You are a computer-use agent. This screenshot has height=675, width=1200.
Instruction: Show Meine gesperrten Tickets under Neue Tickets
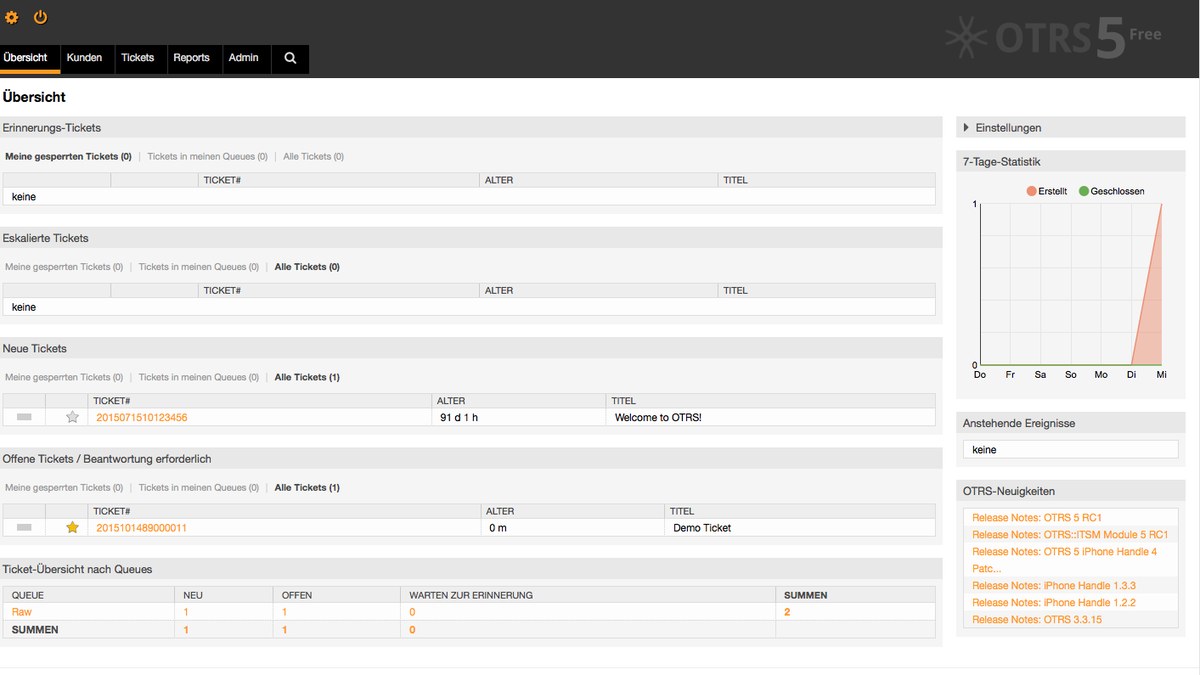(64, 377)
